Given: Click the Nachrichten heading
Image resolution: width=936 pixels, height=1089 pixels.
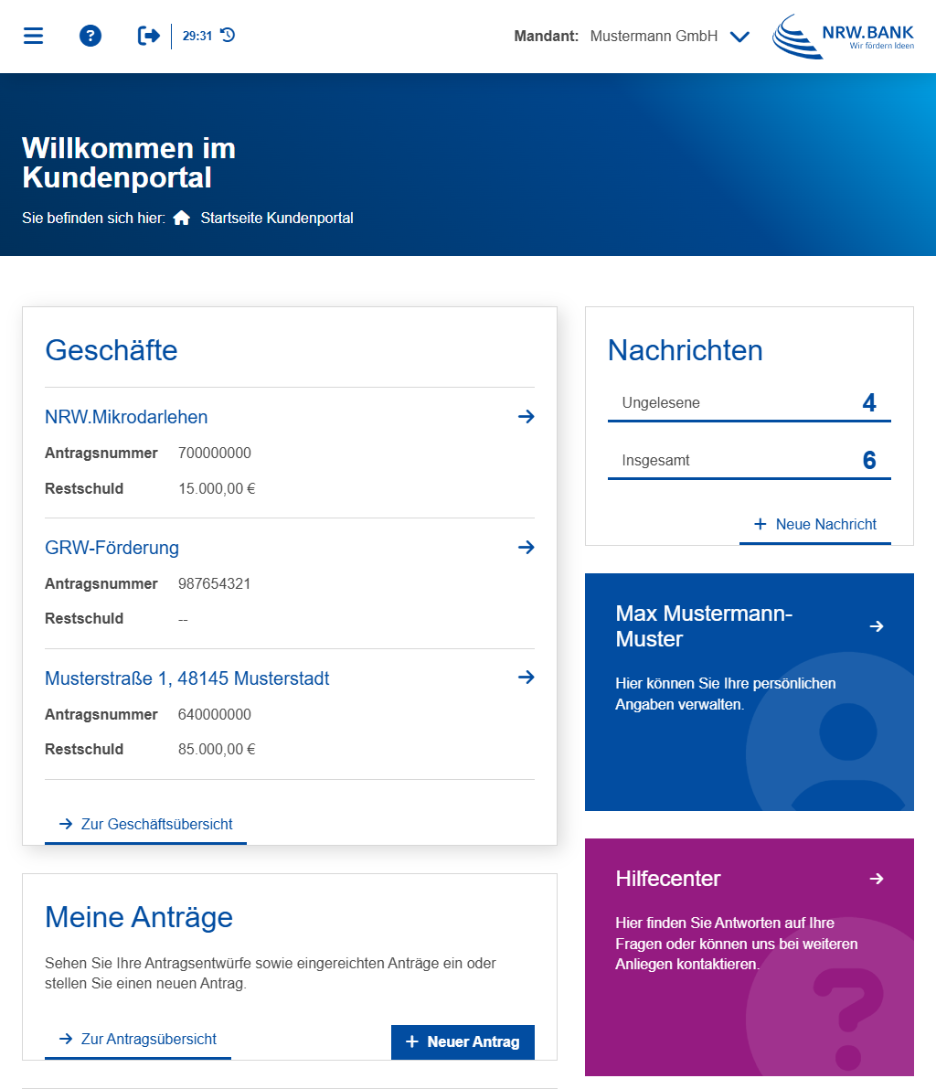Looking at the screenshot, I should pos(685,351).
